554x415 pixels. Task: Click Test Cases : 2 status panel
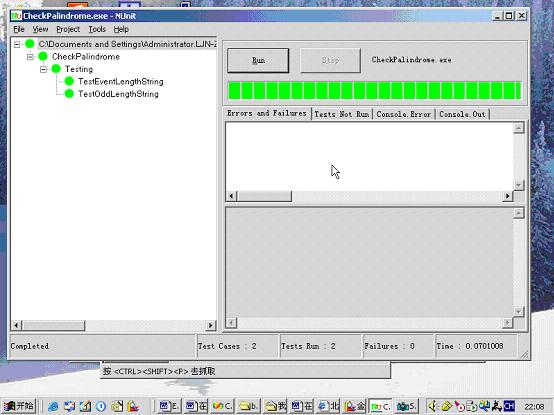(237, 346)
